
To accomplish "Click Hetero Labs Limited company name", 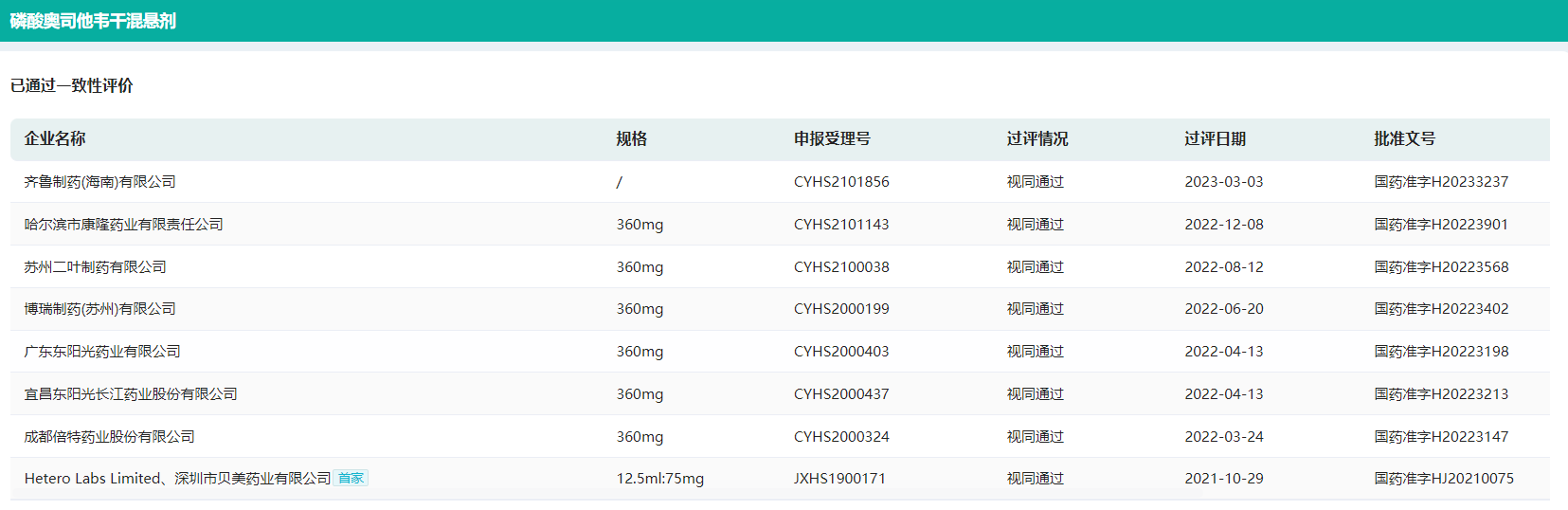I will [x=93, y=479].
